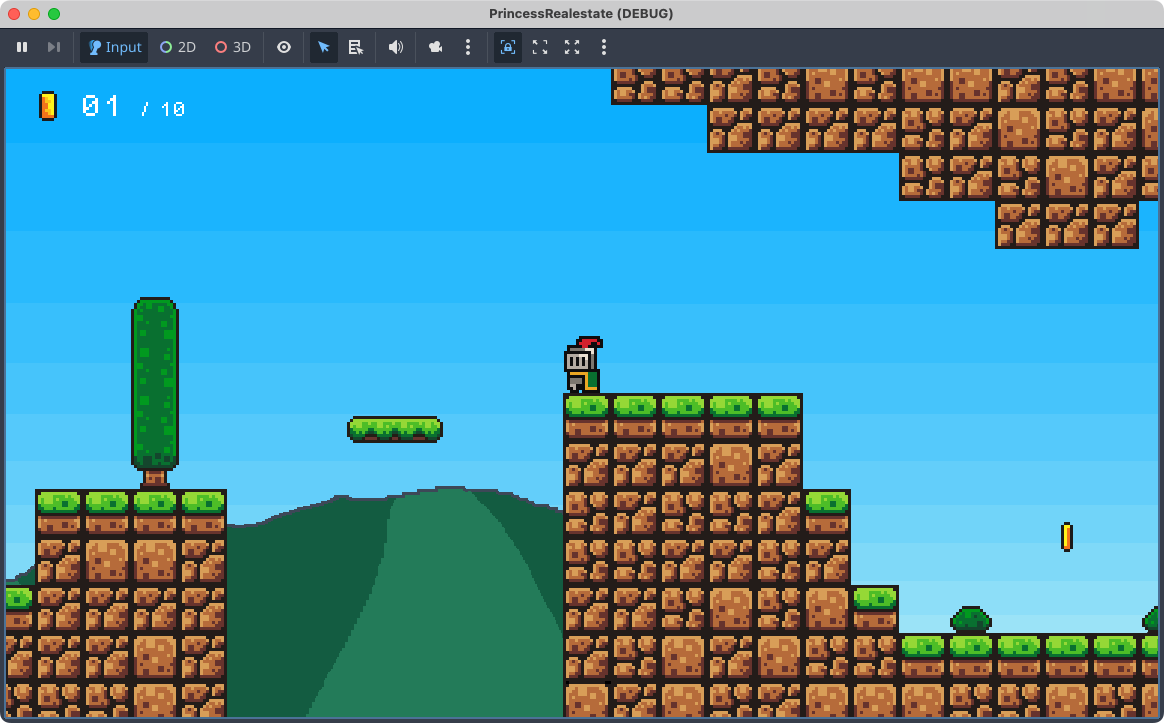Click the camera override icon
The width and height of the screenshot is (1164, 723).
tap(436, 47)
